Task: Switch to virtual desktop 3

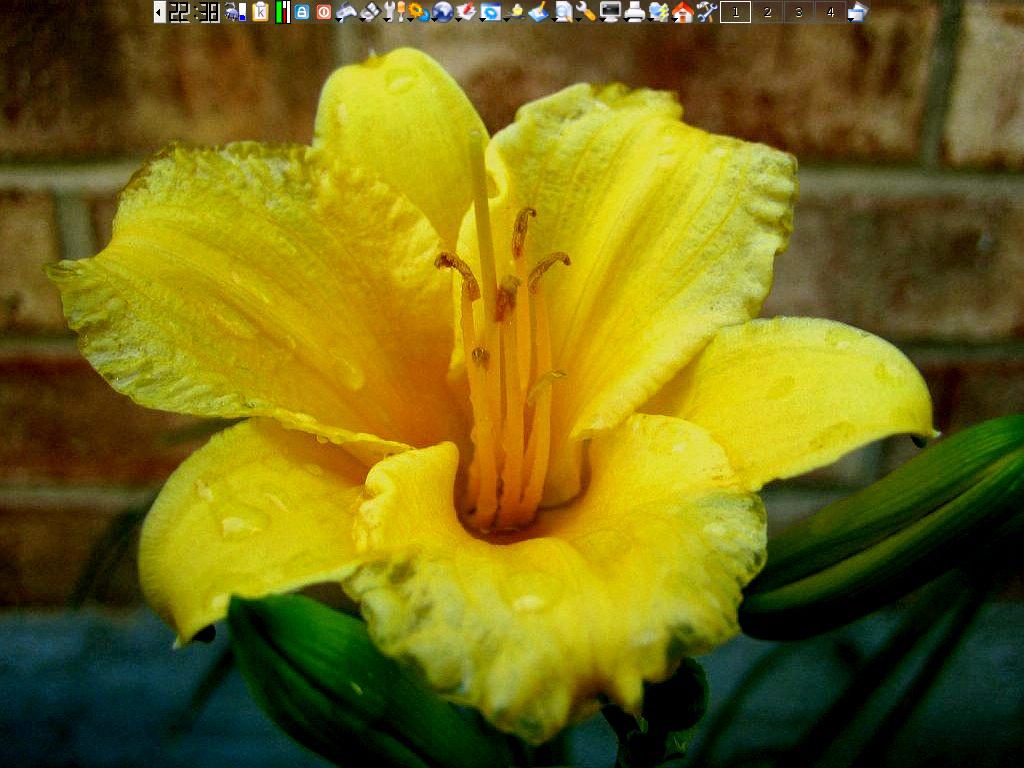Action: 799,12
